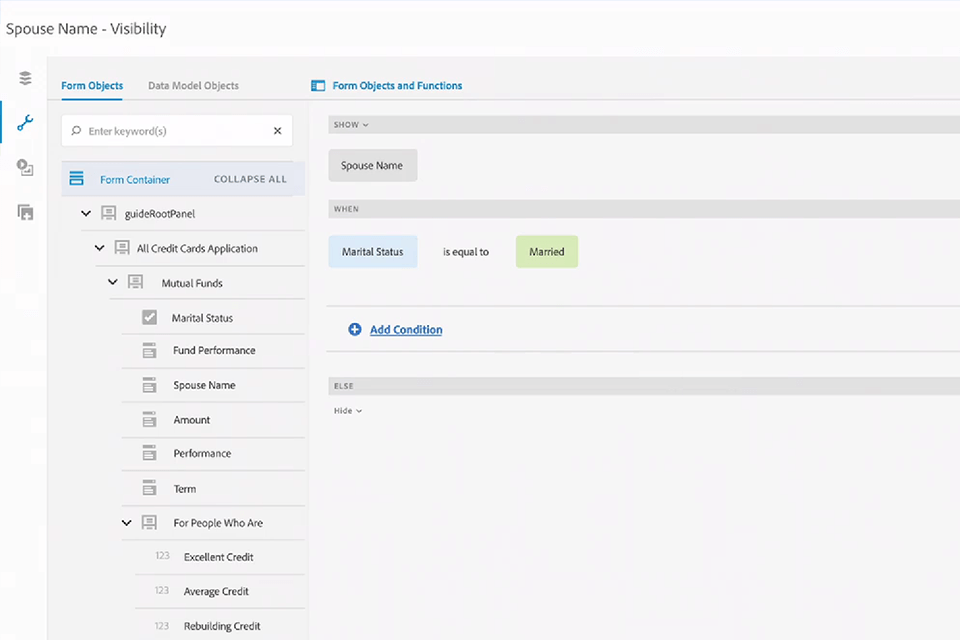Switch to the Form Objects tab
The image size is (960, 640).
point(92,86)
